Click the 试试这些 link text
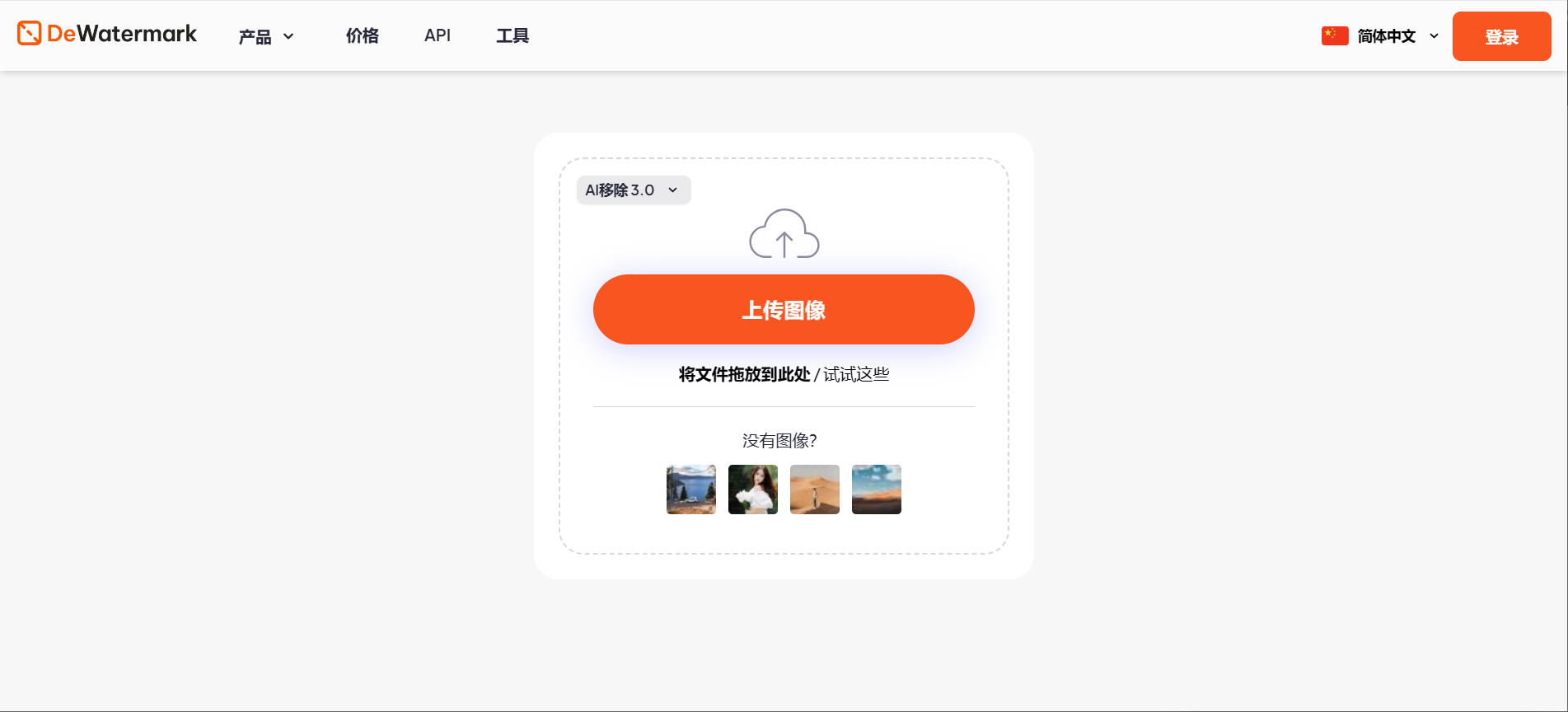Viewport: 1568px width, 712px height. tap(856, 375)
